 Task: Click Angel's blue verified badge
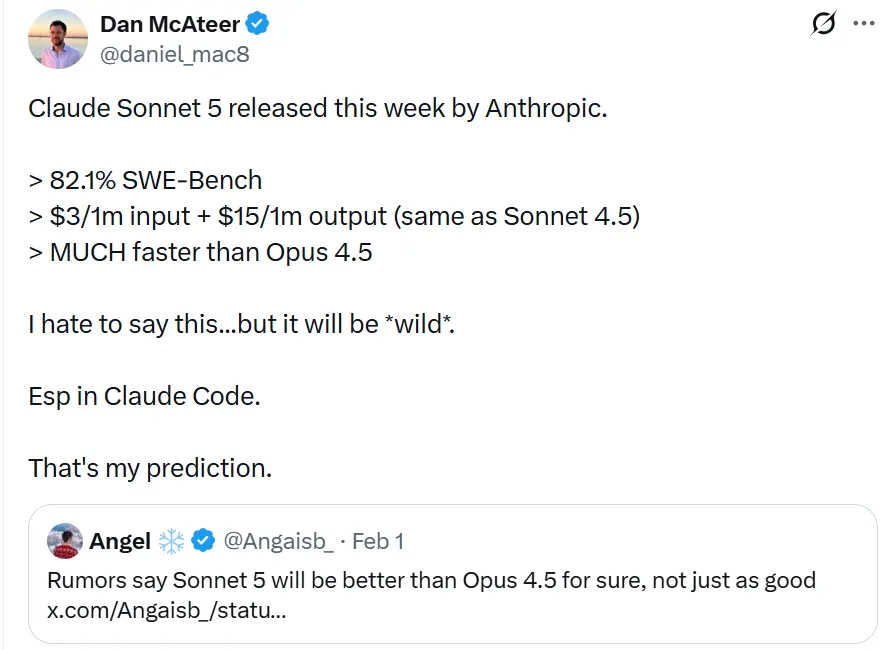tap(203, 541)
